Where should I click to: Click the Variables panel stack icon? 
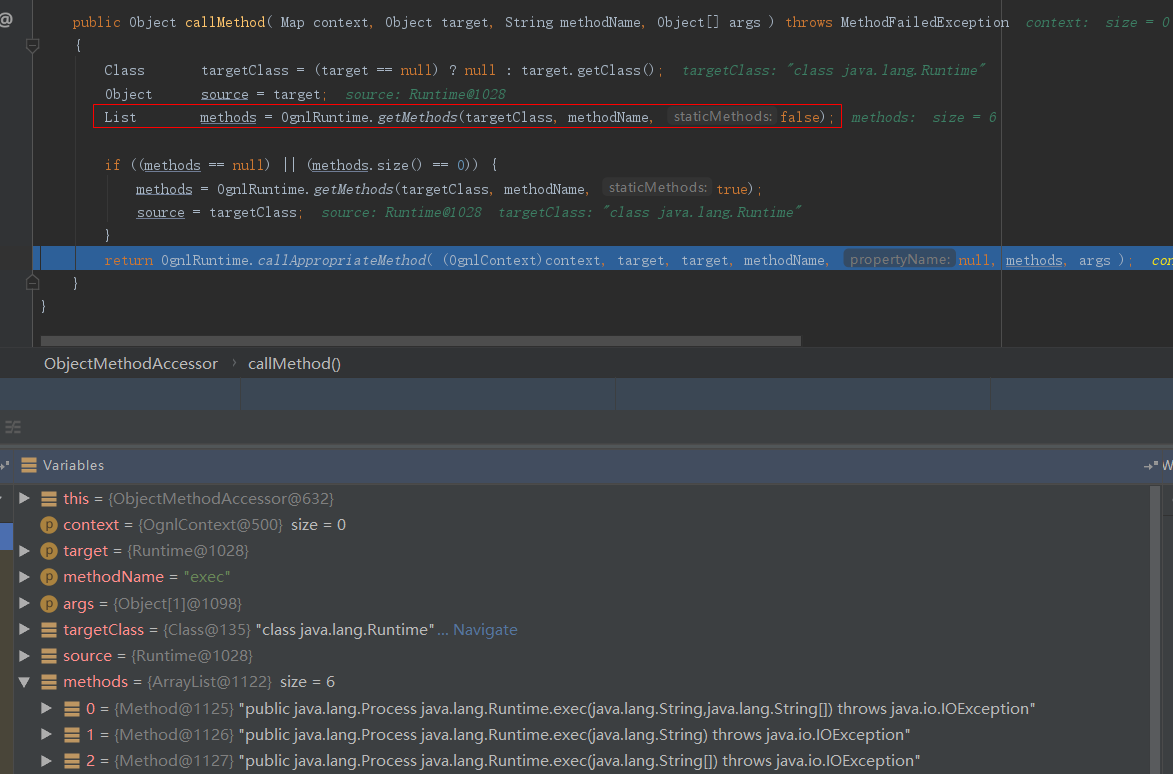[x=29, y=465]
